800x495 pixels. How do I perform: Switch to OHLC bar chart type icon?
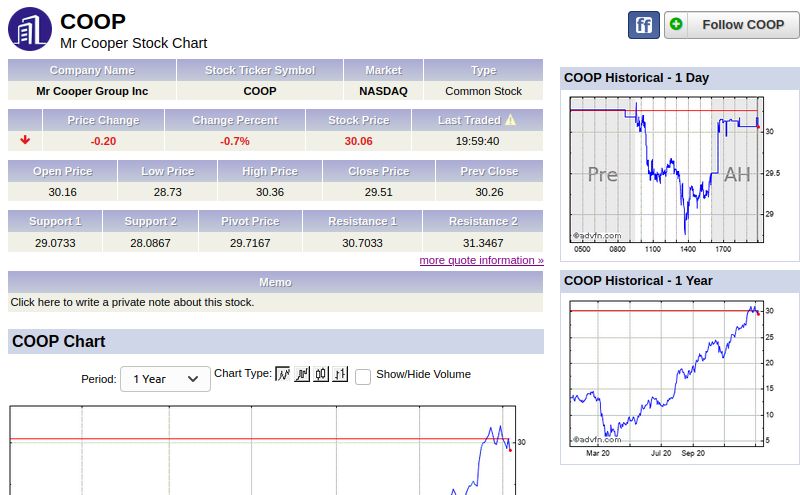point(340,374)
